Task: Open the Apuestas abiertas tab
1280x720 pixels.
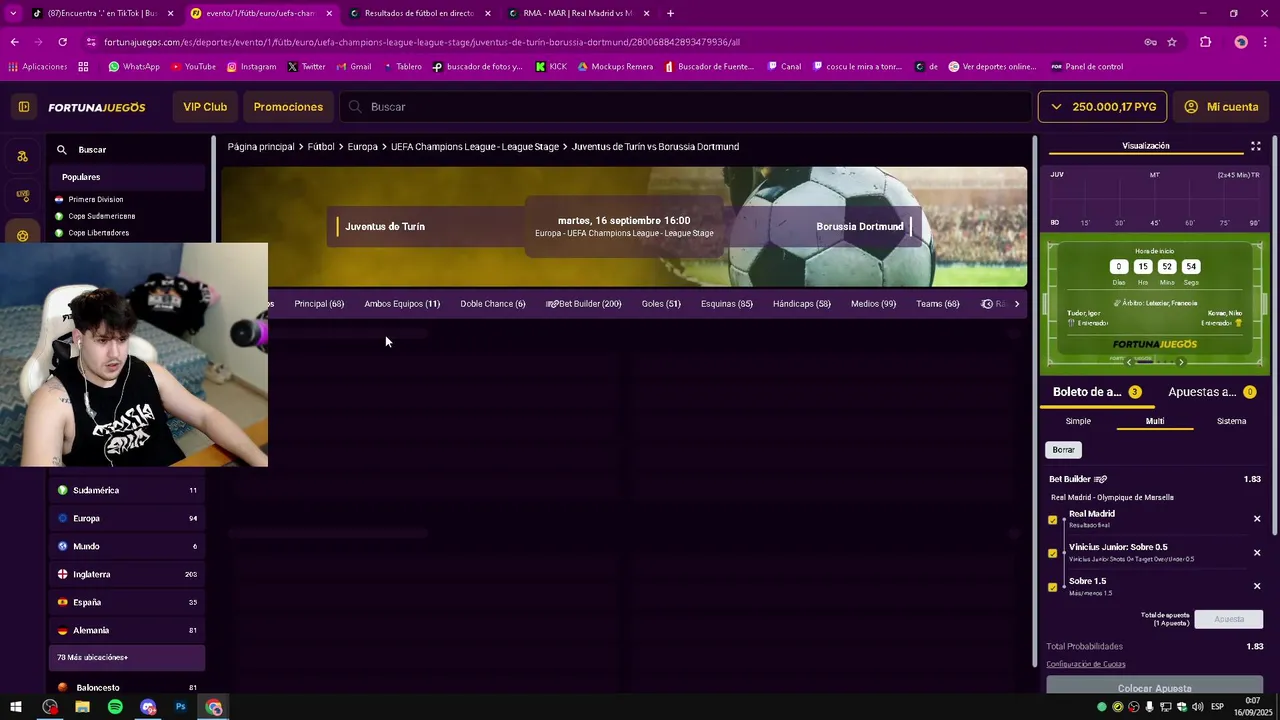Action: (1212, 392)
